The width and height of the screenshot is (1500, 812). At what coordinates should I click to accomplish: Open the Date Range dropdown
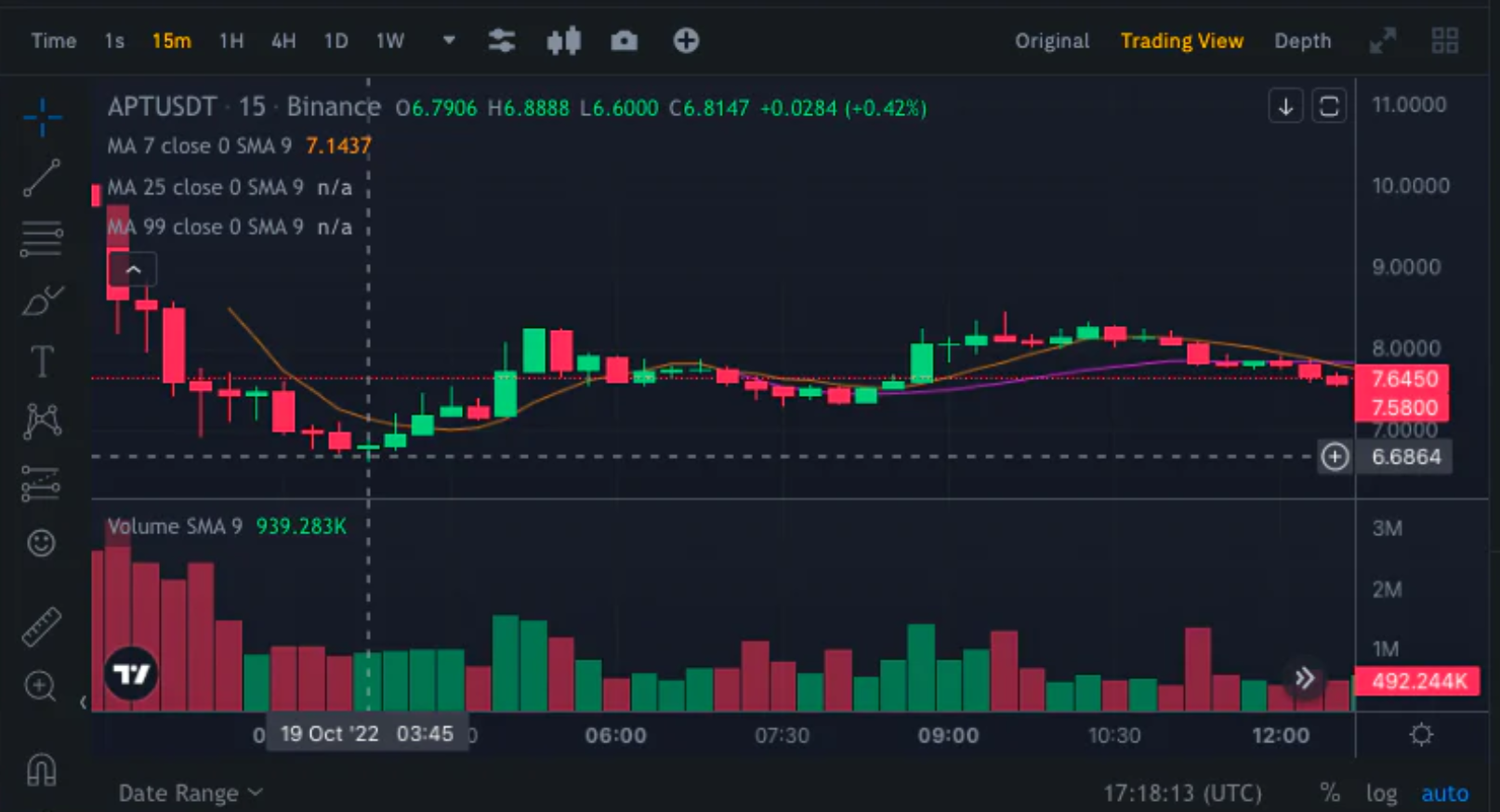pyautogui.click(x=191, y=793)
